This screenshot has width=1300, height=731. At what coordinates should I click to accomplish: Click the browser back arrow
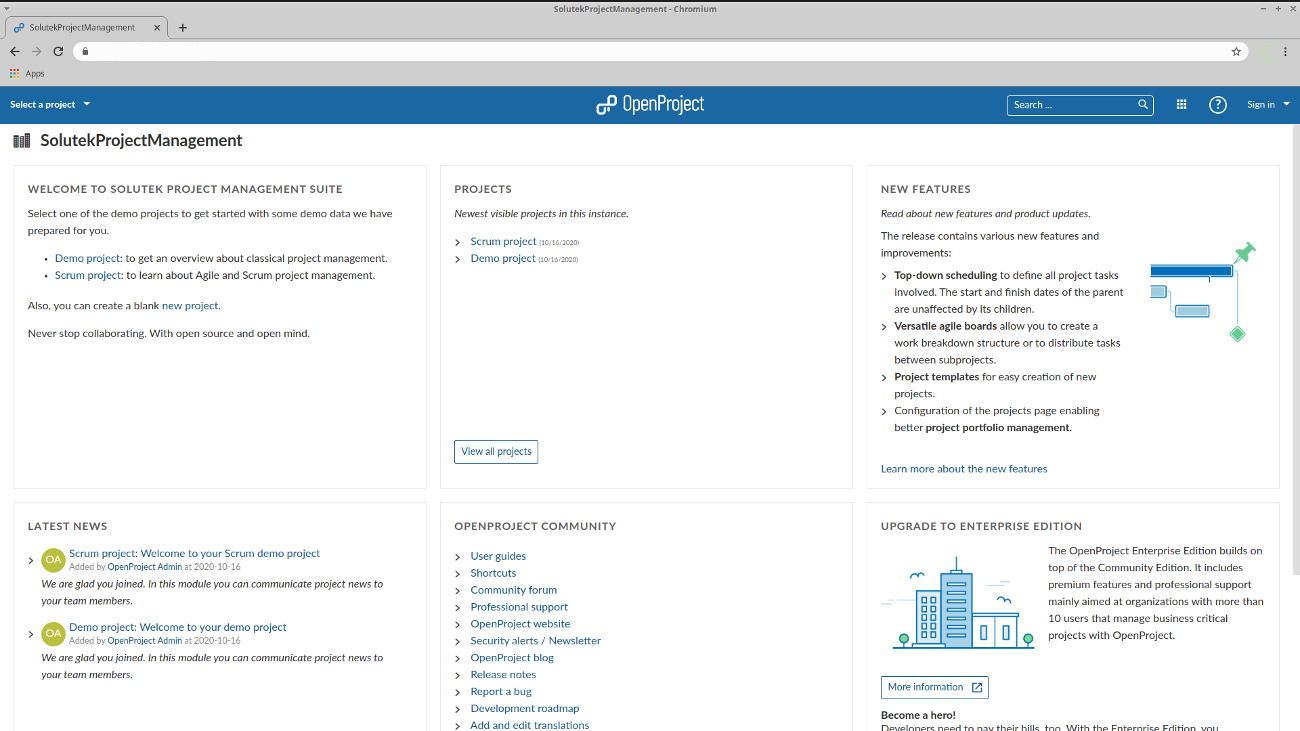(x=15, y=51)
